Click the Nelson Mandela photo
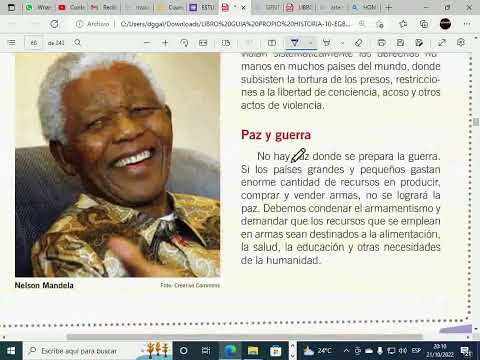480x360 pixels. pyautogui.click(x=117, y=165)
